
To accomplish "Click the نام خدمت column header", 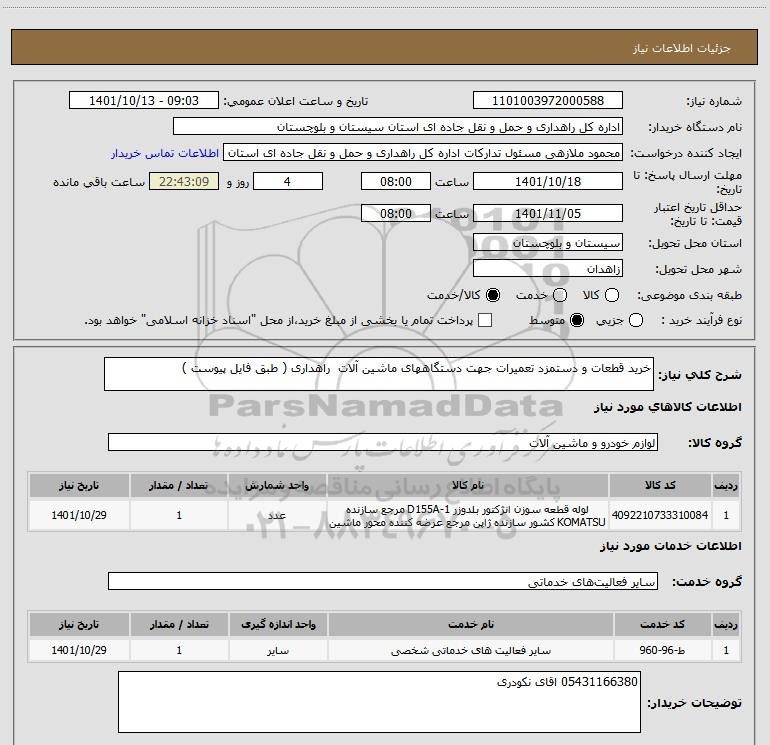I will click(x=470, y=624).
